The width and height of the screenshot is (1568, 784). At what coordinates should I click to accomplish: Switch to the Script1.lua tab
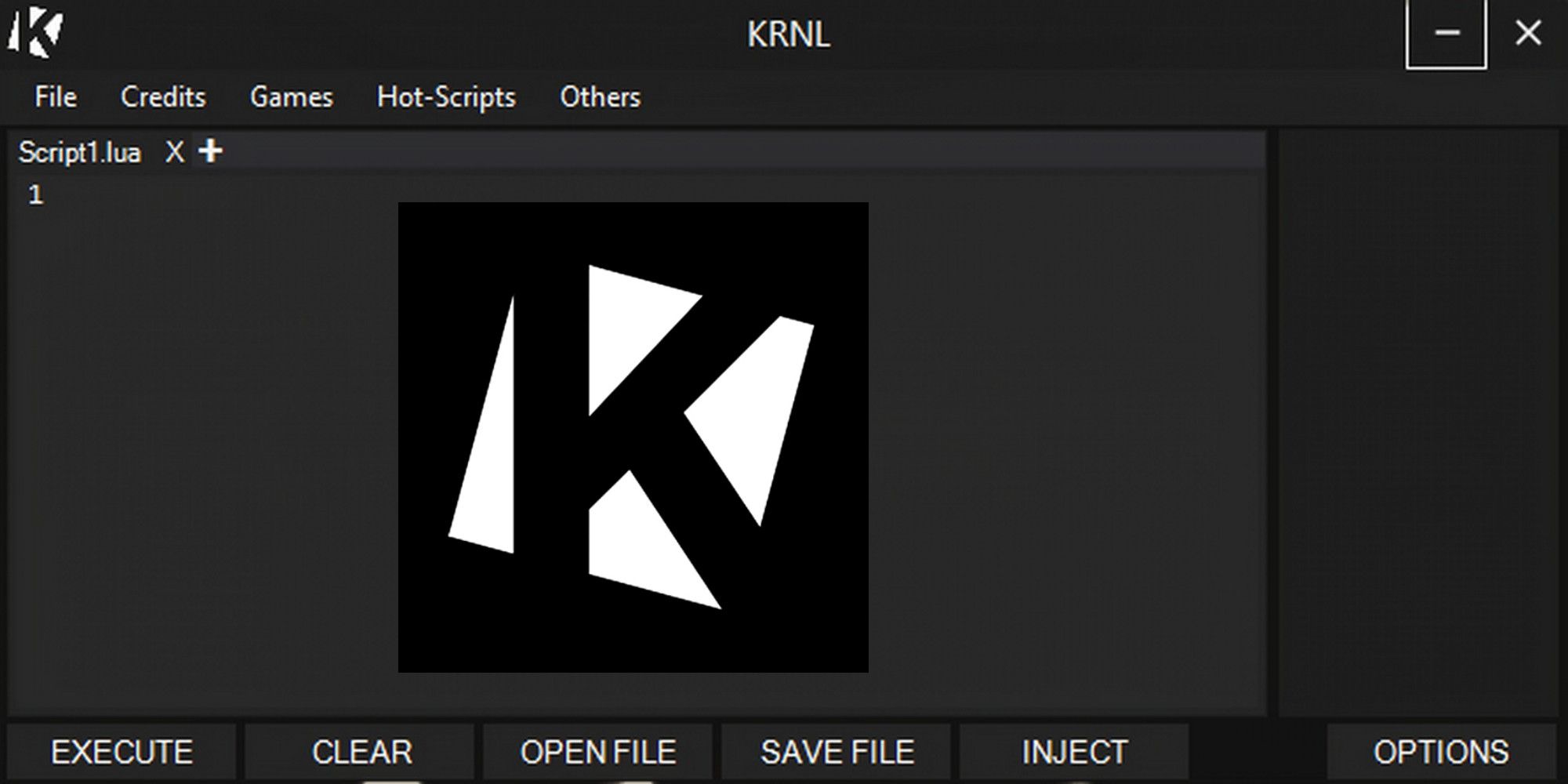[x=80, y=152]
